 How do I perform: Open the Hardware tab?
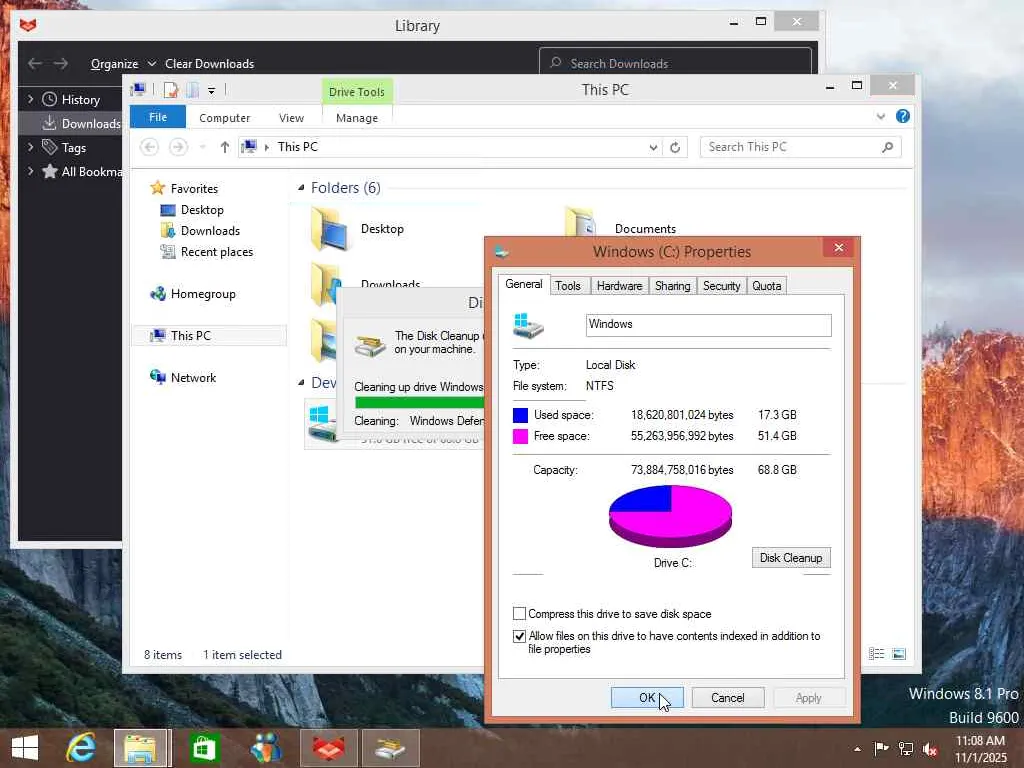tap(619, 286)
